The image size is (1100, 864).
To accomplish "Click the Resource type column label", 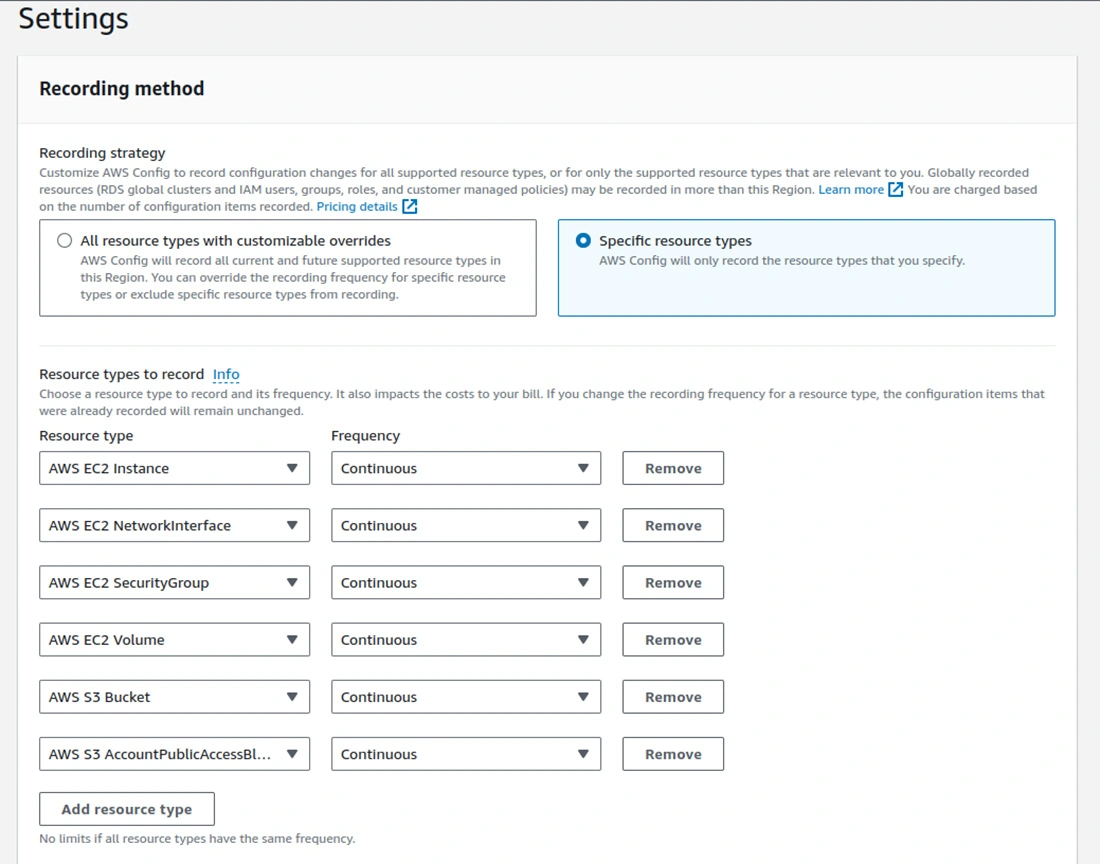I will click(x=86, y=436).
